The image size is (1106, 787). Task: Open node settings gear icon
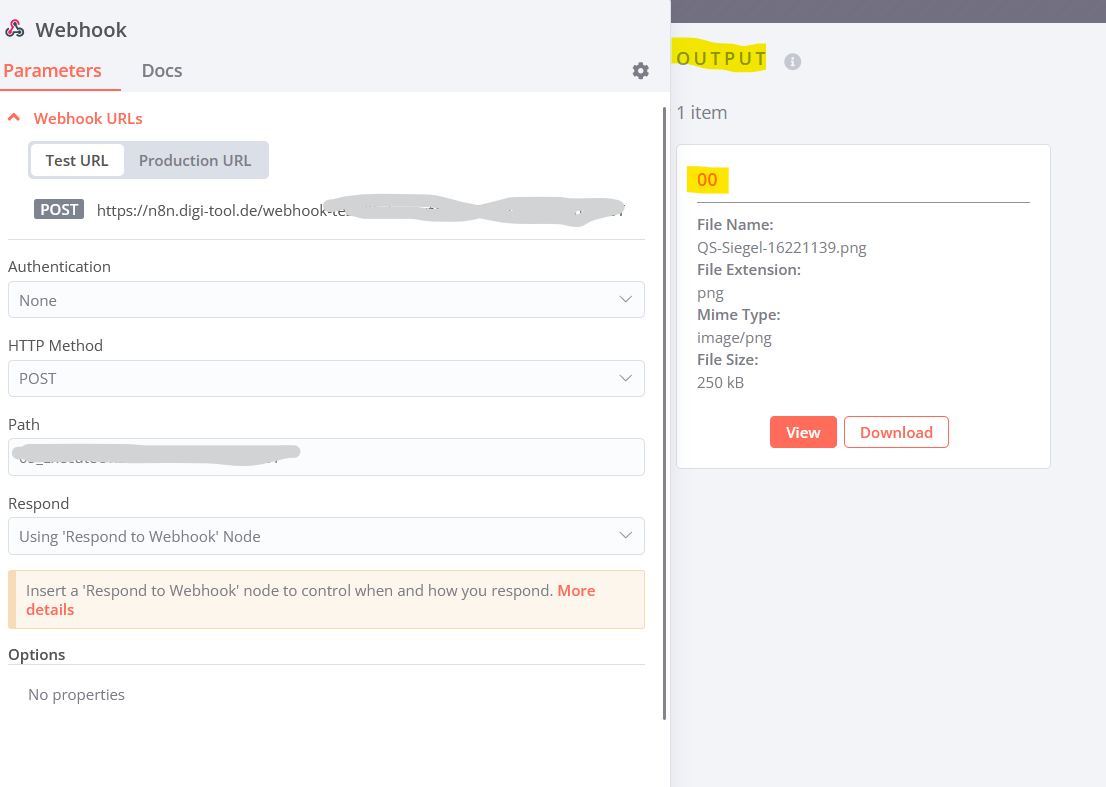[x=640, y=71]
